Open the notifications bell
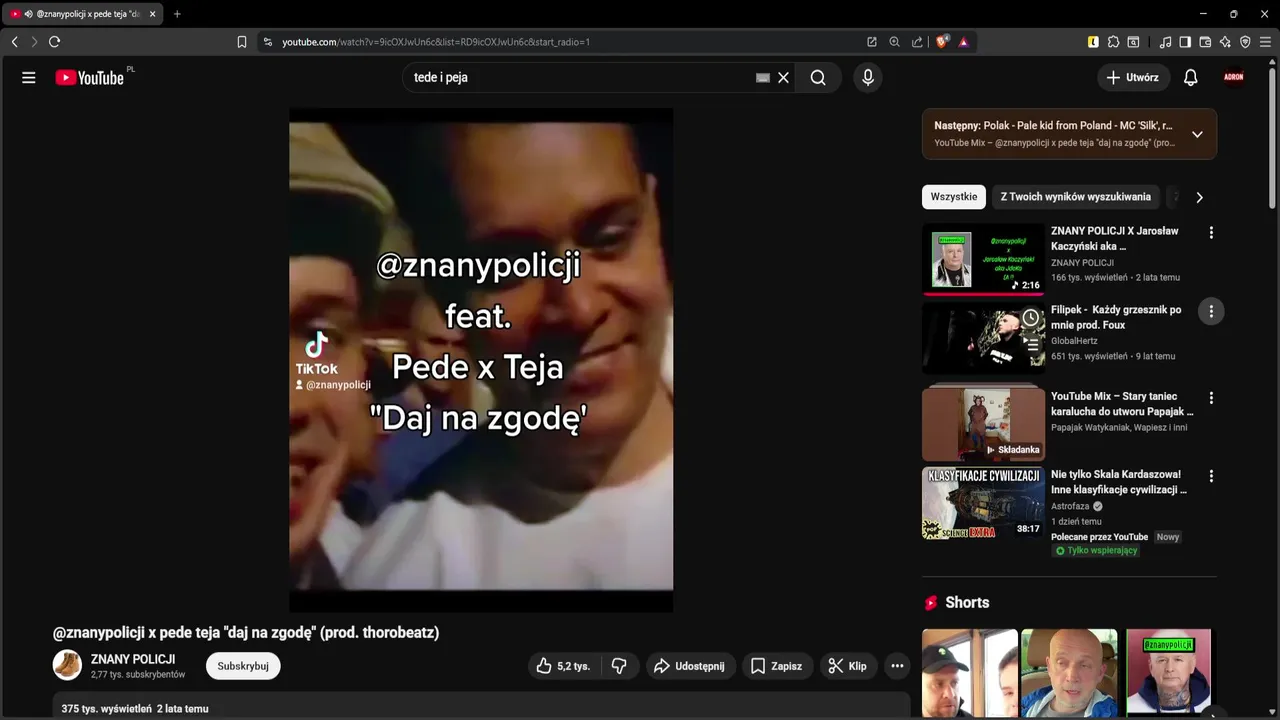Viewport: 1280px width, 720px height. coord(1190,78)
